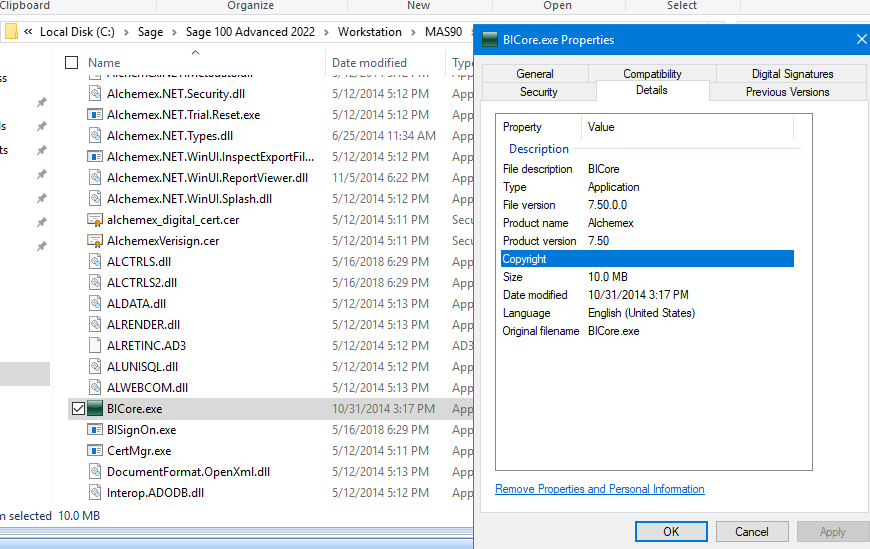Image resolution: width=870 pixels, height=549 pixels.
Task: Click the Property column header in Details
Action: point(522,127)
